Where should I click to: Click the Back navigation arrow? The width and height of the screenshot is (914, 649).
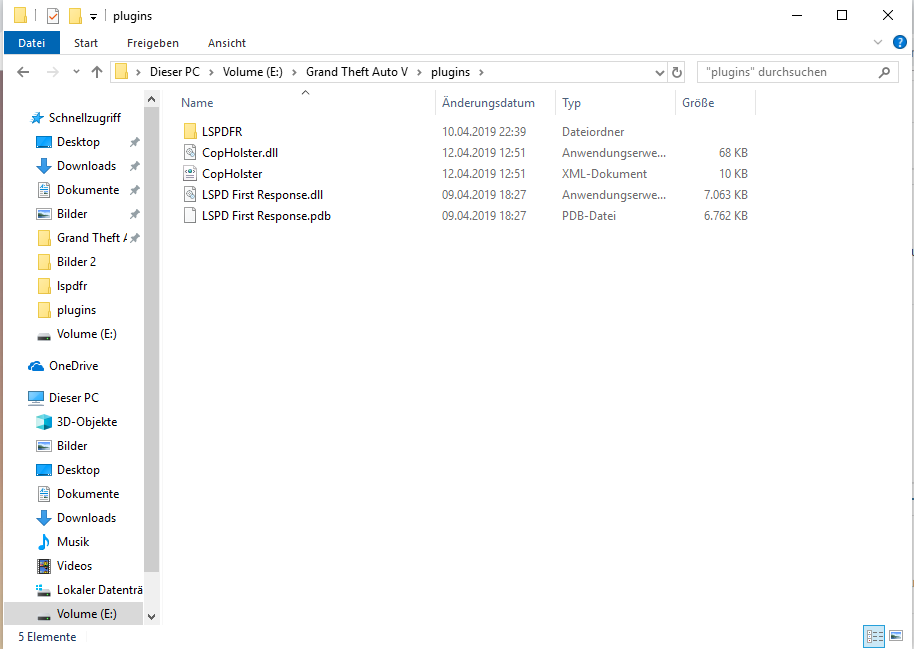(x=23, y=72)
